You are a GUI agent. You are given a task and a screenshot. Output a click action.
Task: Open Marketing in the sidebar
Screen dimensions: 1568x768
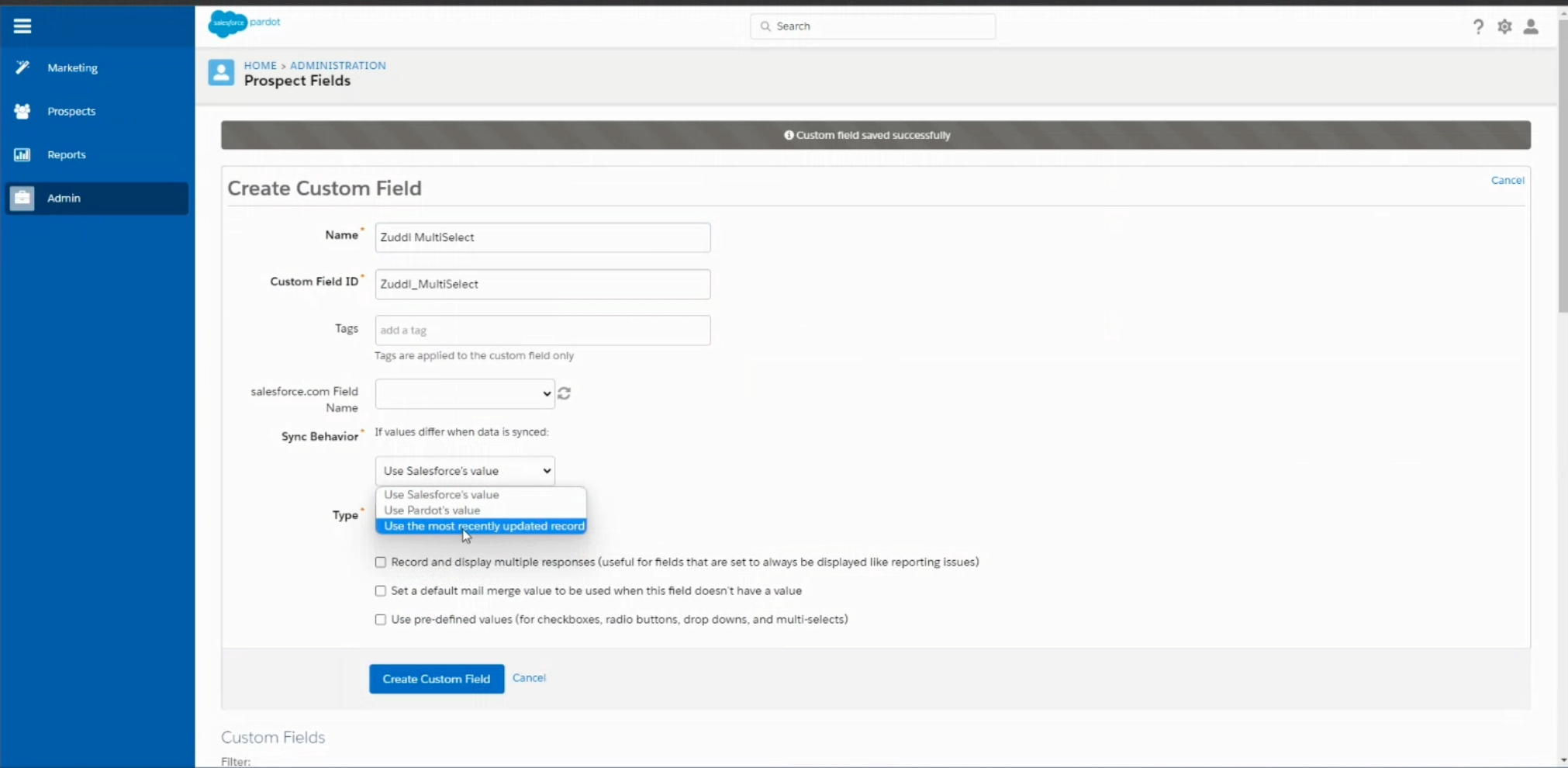72,68
